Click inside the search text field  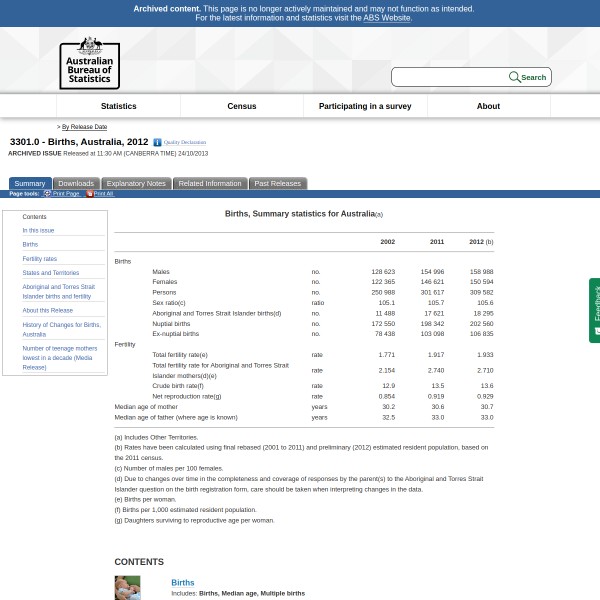point(450,77)
